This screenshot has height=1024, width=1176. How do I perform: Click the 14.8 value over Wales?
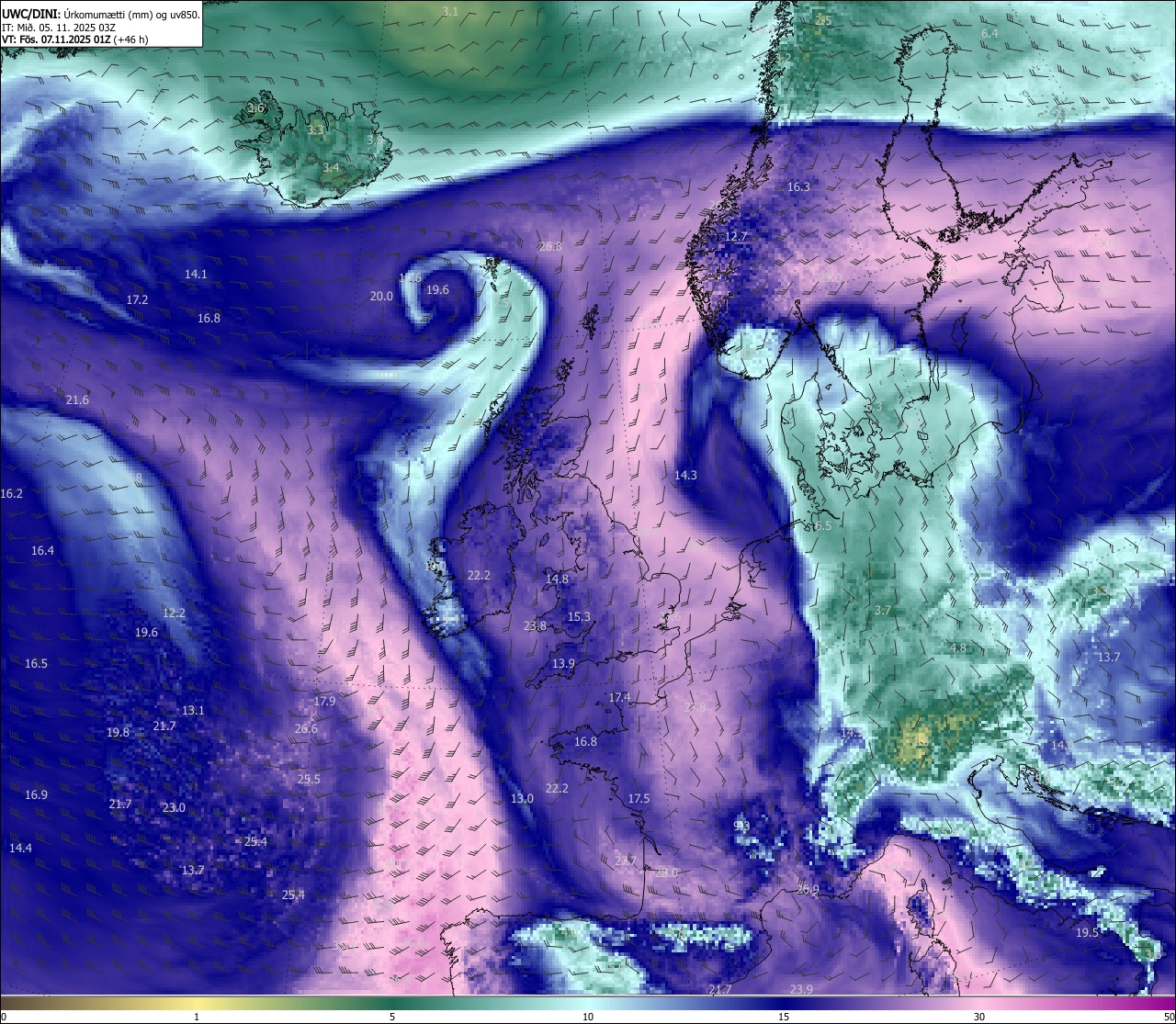click(557, 580)
